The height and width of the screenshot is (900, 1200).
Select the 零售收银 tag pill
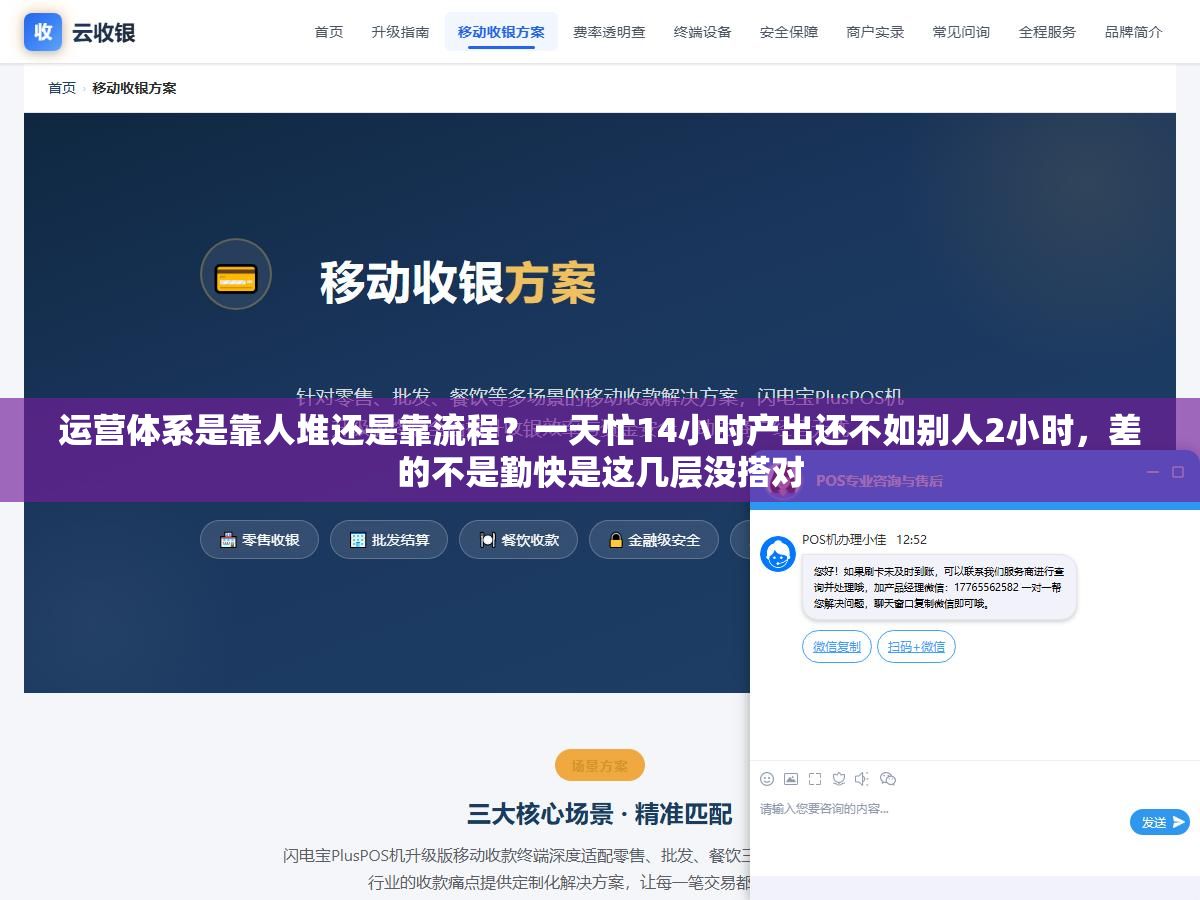(x=259, y=540)
